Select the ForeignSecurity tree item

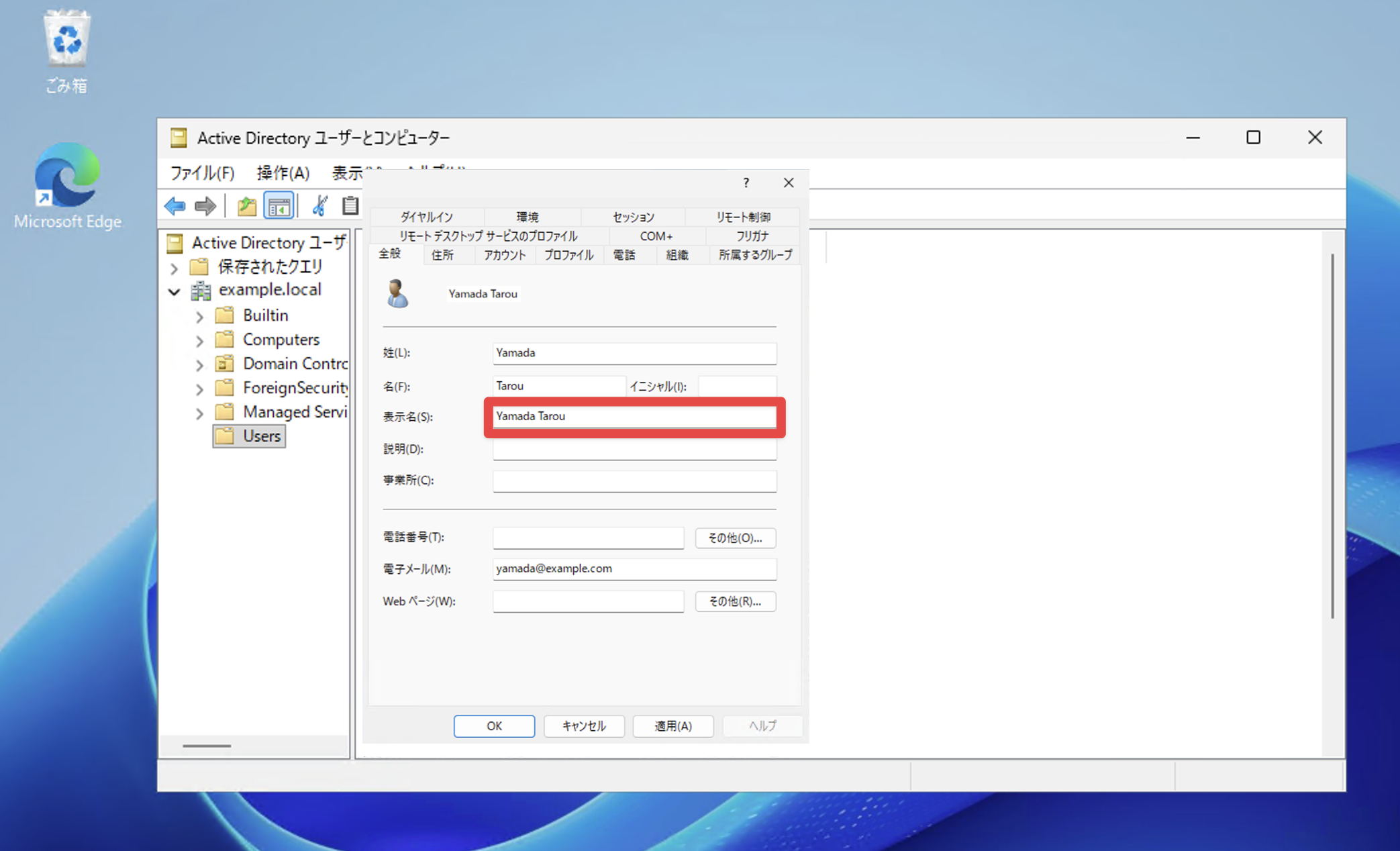(x=295, y=388)
